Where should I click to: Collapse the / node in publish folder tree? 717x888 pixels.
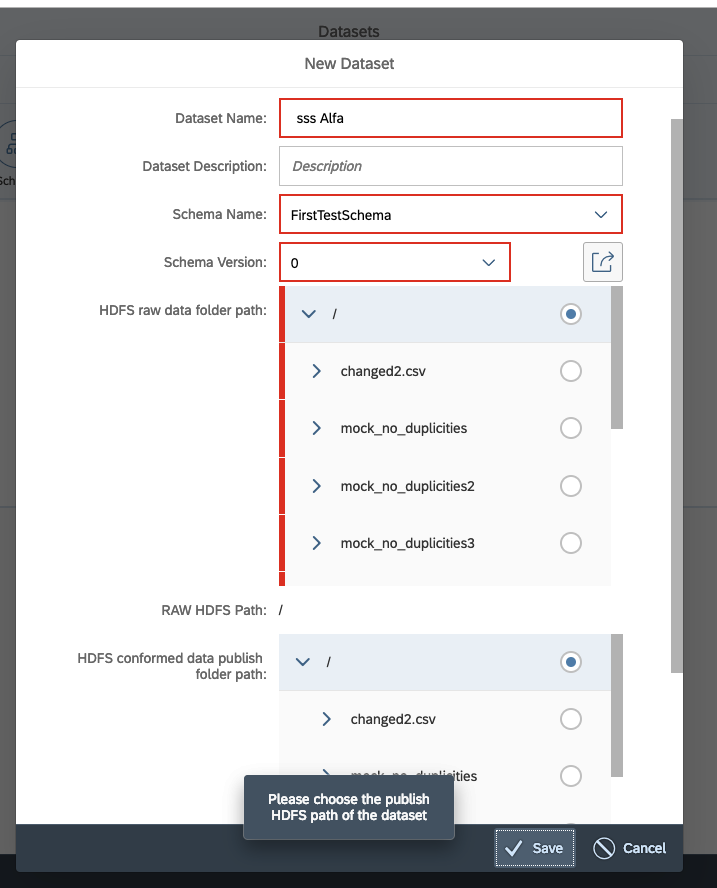[303, 661]
